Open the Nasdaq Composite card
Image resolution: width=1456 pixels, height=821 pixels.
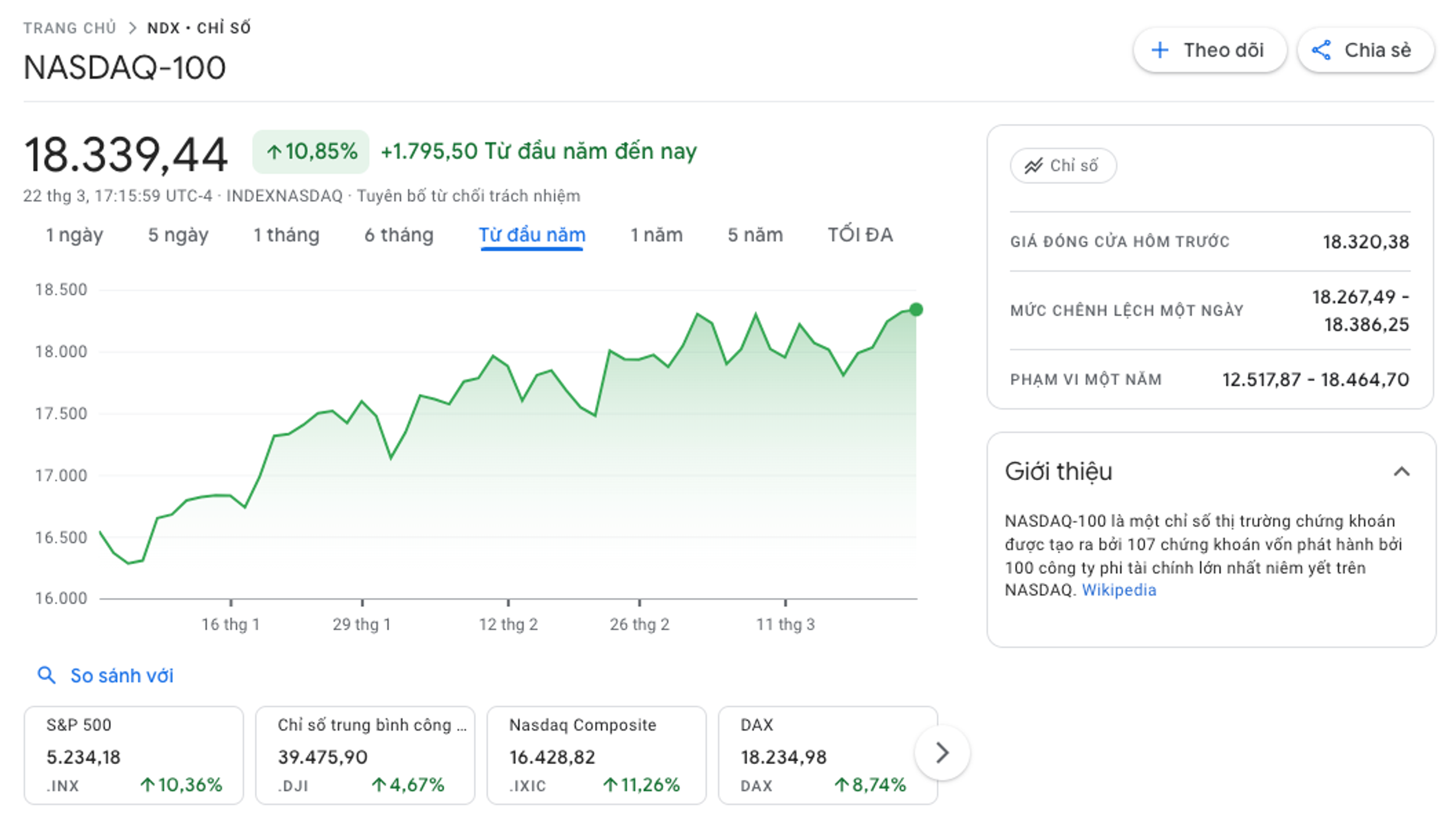click(x=596, y=755)
